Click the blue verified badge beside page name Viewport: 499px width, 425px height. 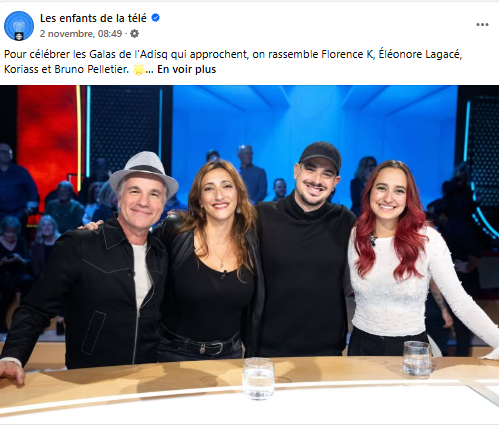155,18
